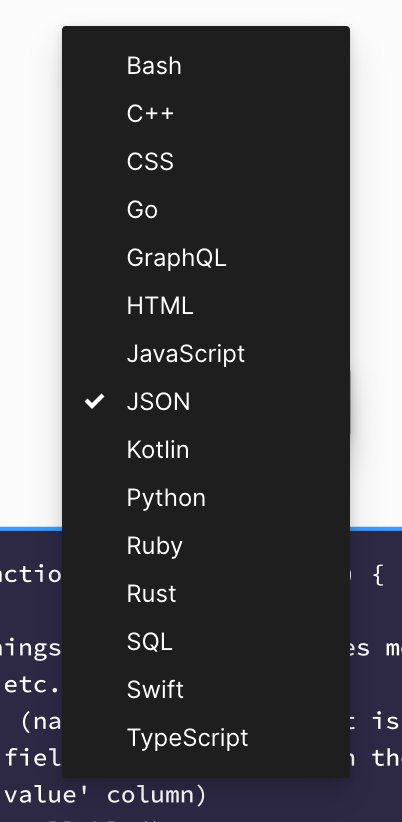Viewport: 402px width, 822px height.
Task: Choose Kotlin from the language menu
Action: 206,450
